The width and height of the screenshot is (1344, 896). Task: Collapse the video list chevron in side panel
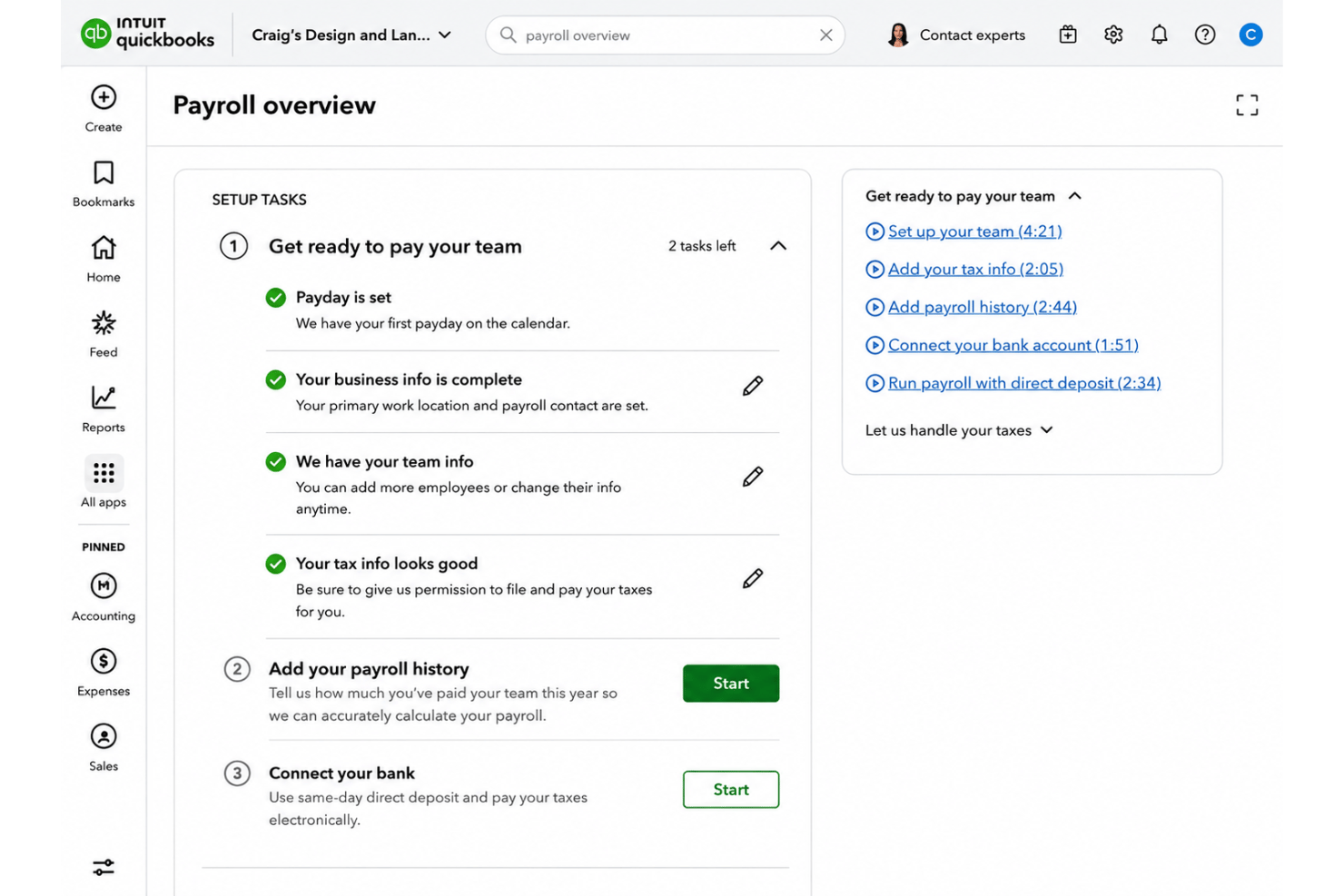1075,196
